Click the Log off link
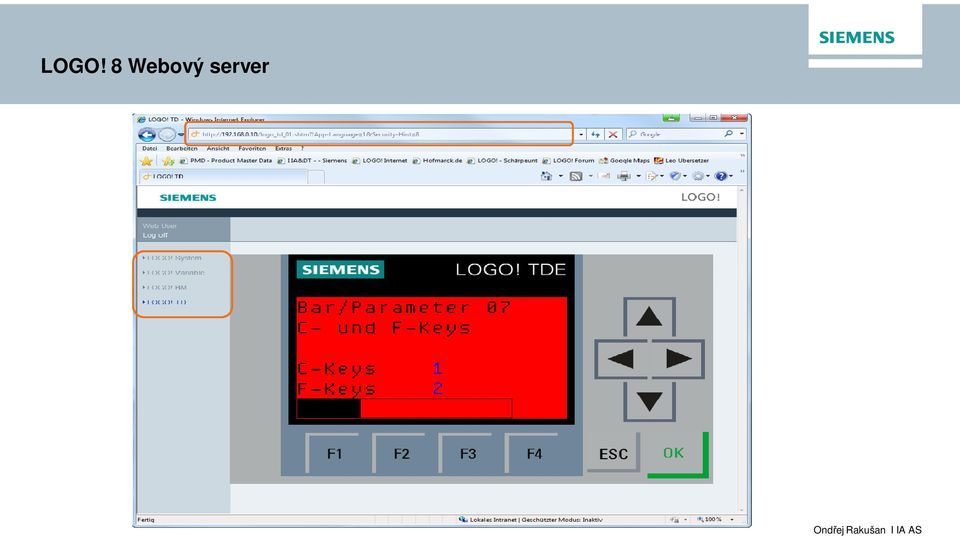Screen dimensions: 960x537 (155, 235)
